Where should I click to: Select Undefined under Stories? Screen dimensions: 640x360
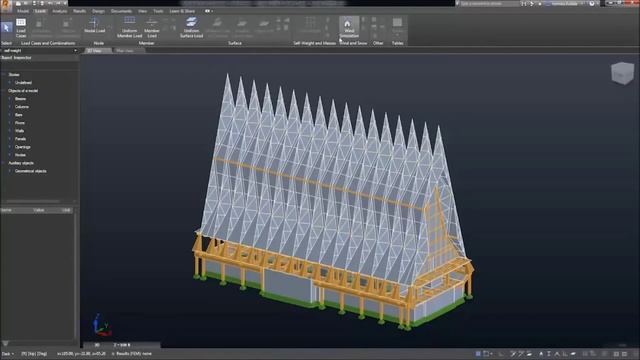[x=23, y=82]
